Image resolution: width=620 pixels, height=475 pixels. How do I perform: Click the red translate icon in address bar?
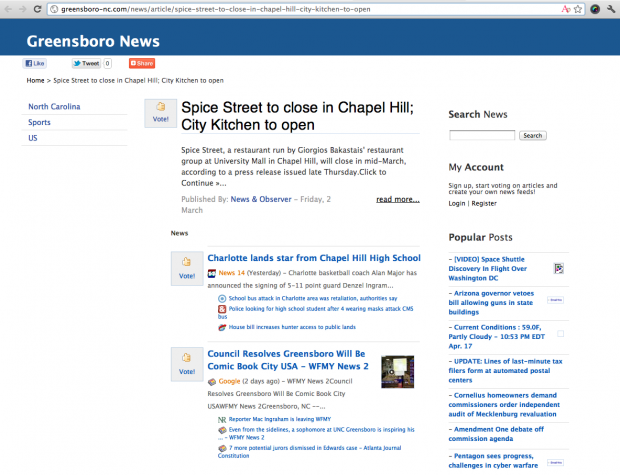(566, 9)
